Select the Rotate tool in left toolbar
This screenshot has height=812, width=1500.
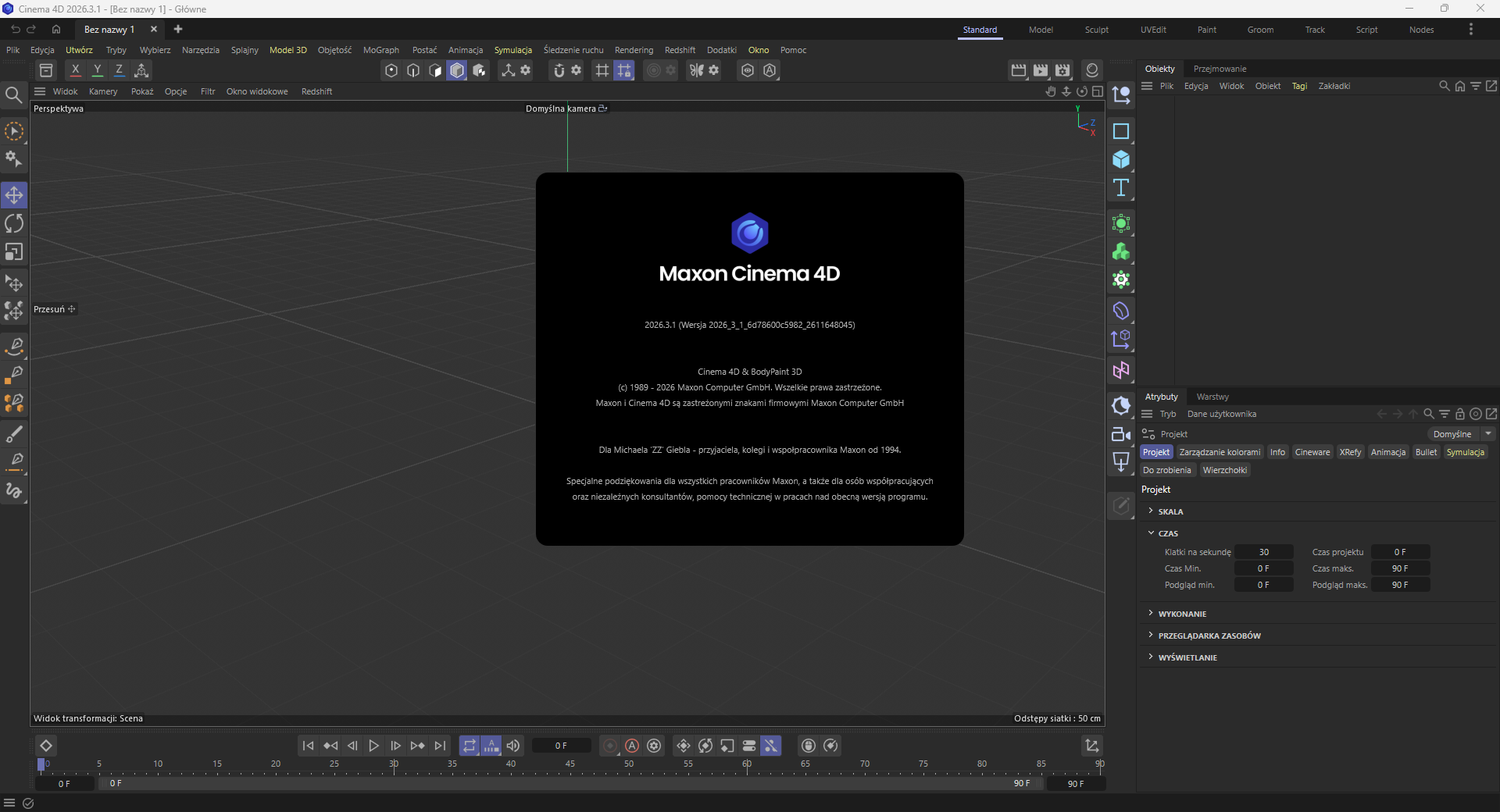14,224
